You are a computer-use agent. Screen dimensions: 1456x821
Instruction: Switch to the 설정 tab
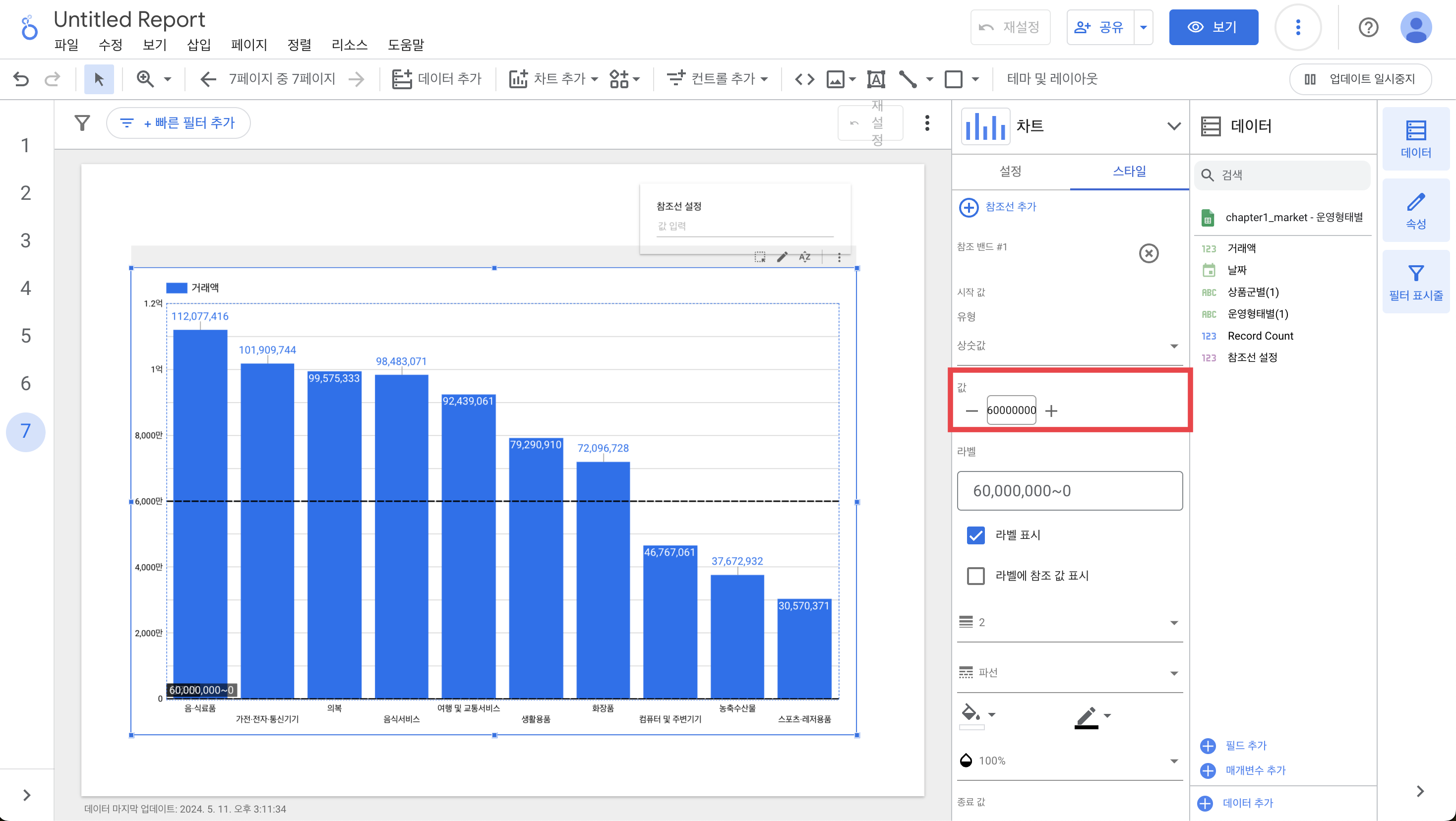tap(1010, 171)
